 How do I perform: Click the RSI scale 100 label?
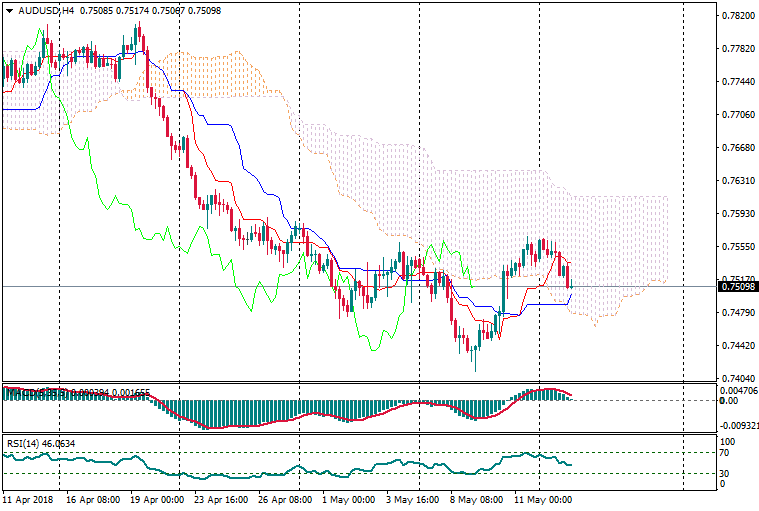(x=728, y=440)
